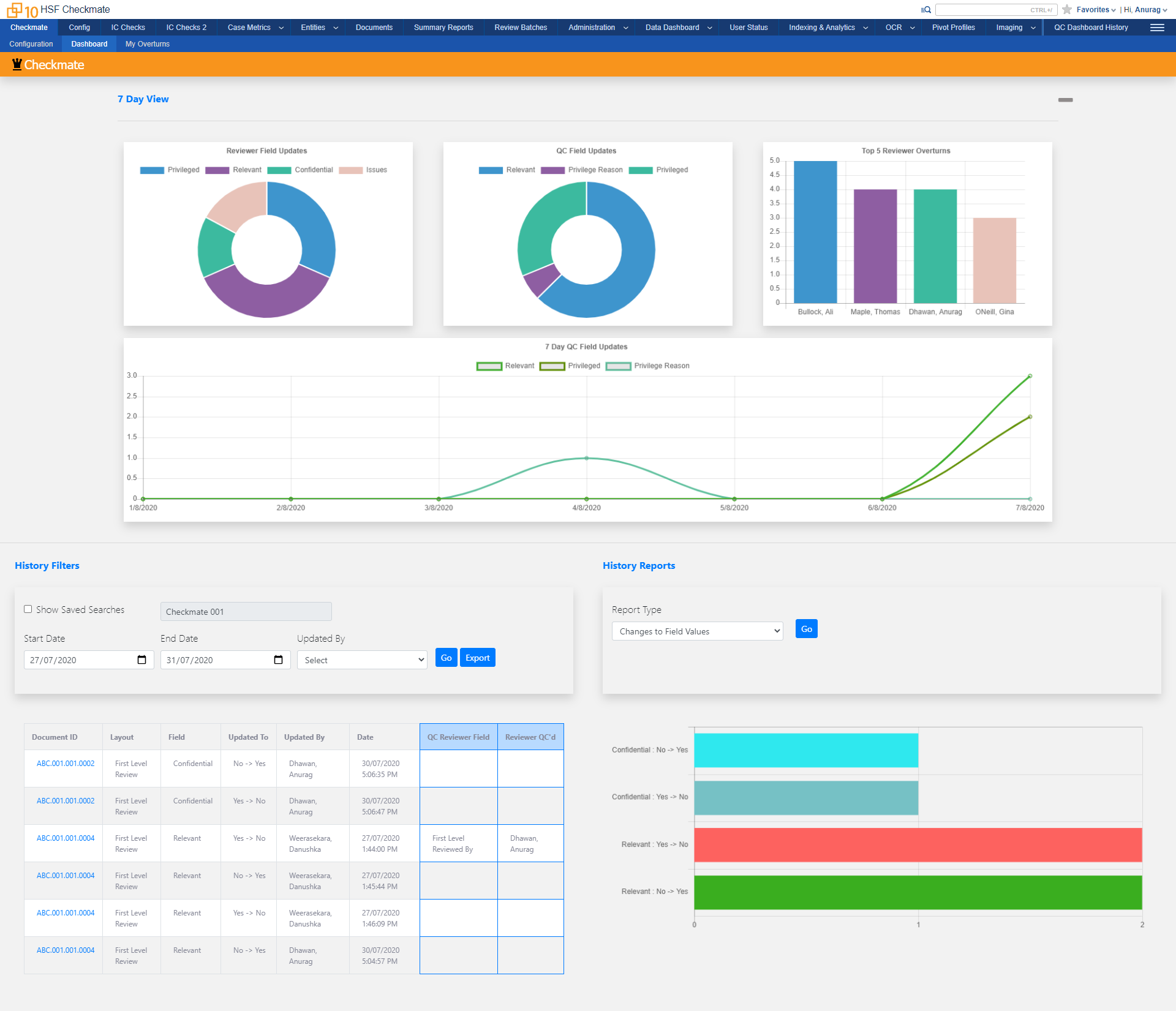Screen dimensions: 1176x1011
Task: Click the Go button in History Filters
Action: 447,657
